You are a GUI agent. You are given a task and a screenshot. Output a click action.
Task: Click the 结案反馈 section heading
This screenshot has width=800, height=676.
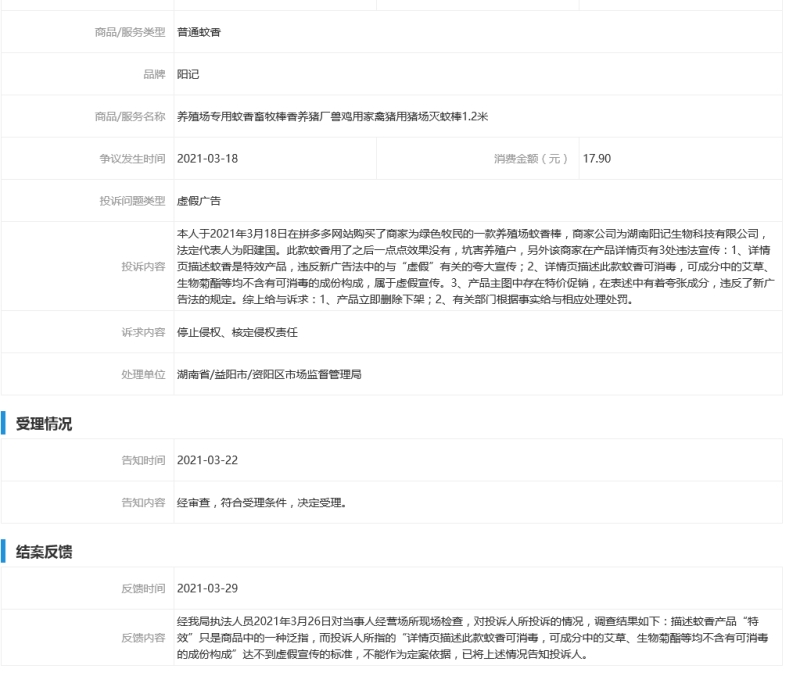click(42, 552)
